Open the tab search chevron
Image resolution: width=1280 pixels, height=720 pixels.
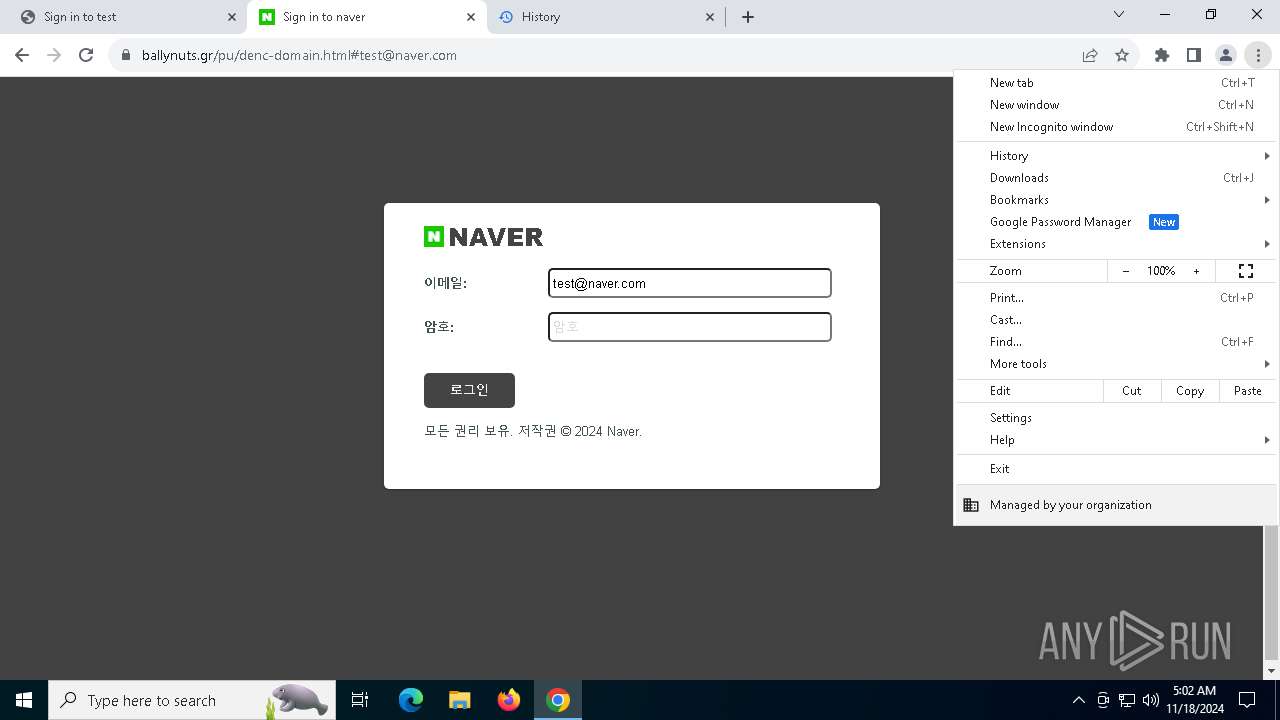(1119, 15)
